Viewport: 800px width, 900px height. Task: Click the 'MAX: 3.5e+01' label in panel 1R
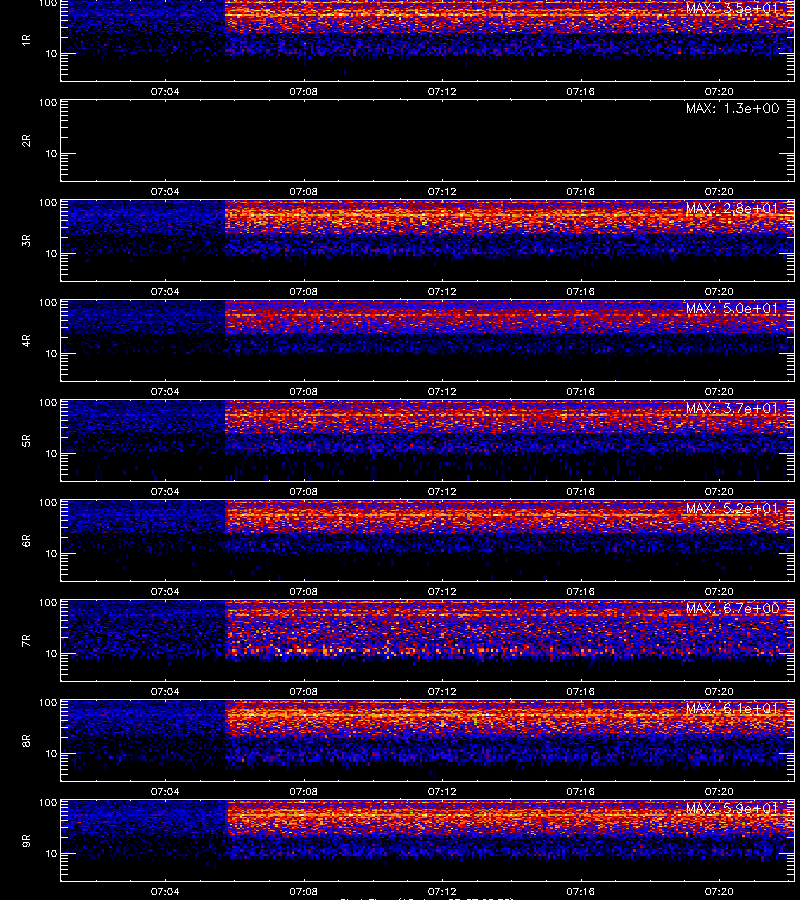(x=732, y=9)
